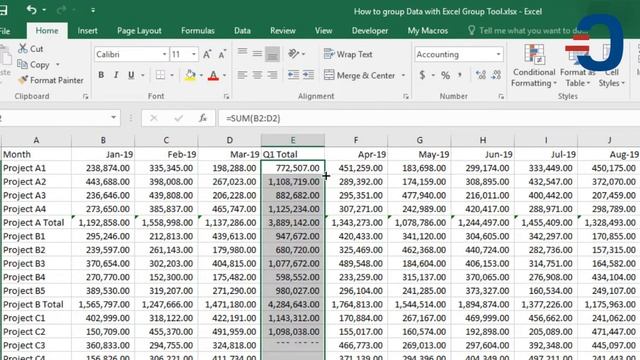Open the Insert ribbon tab
640x360 pixels.
87,31
